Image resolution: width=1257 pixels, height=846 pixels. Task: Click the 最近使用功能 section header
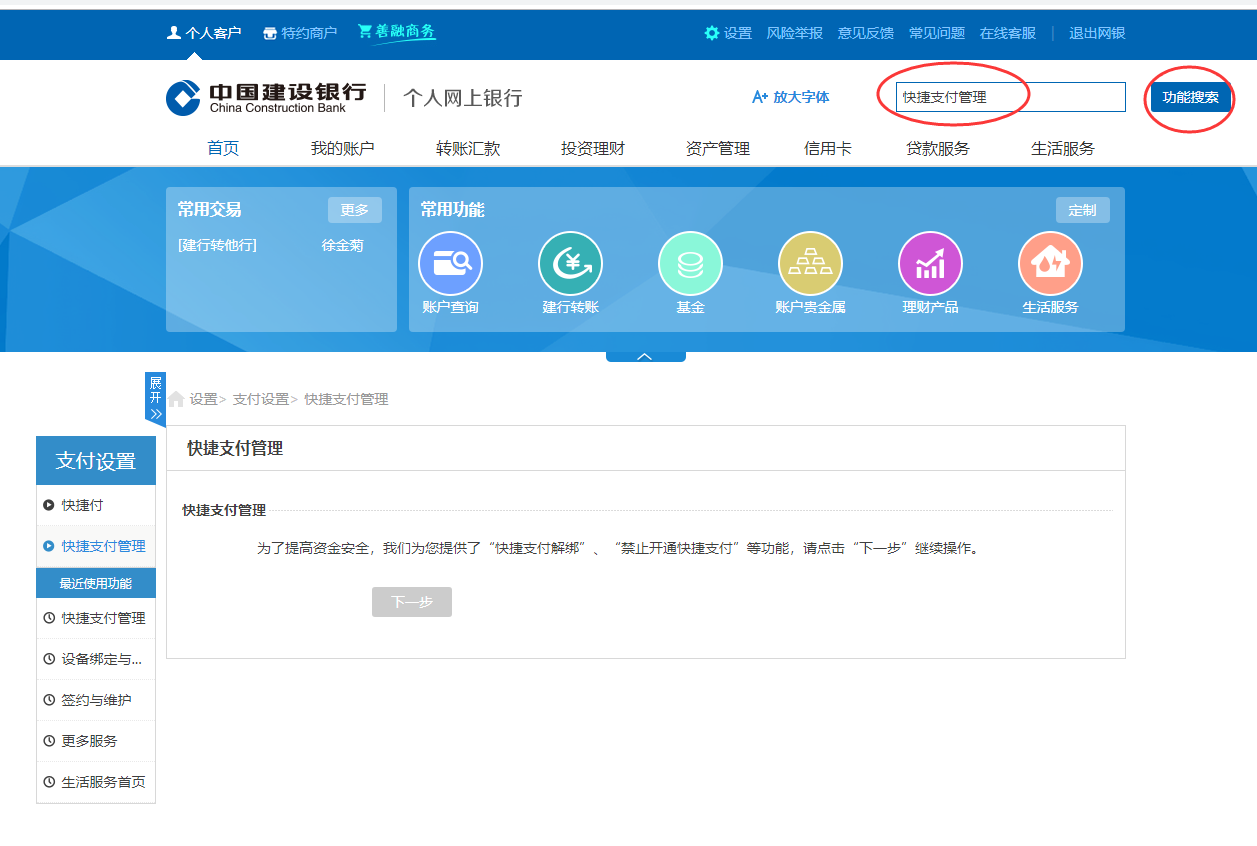96,583
